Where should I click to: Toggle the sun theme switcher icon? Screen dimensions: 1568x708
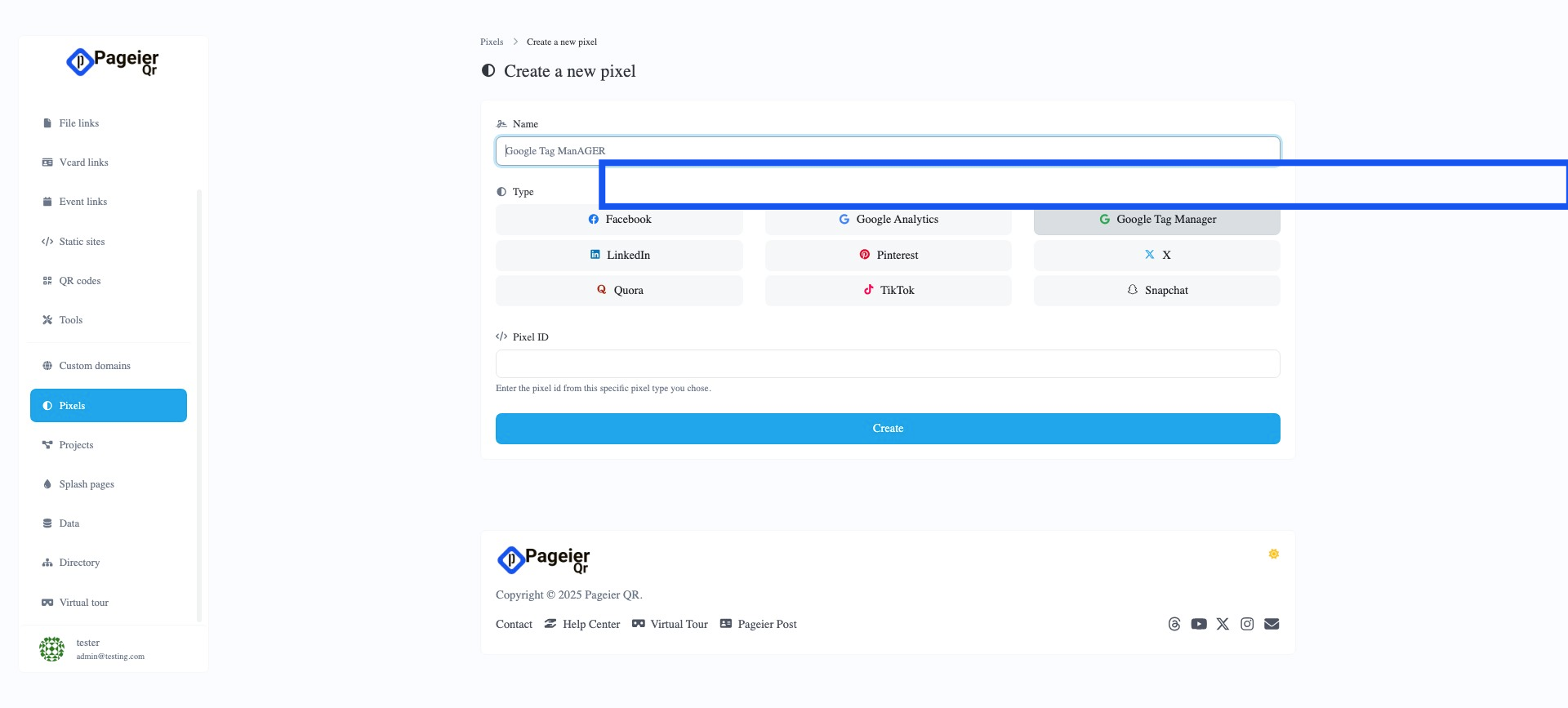(1273, 554)
